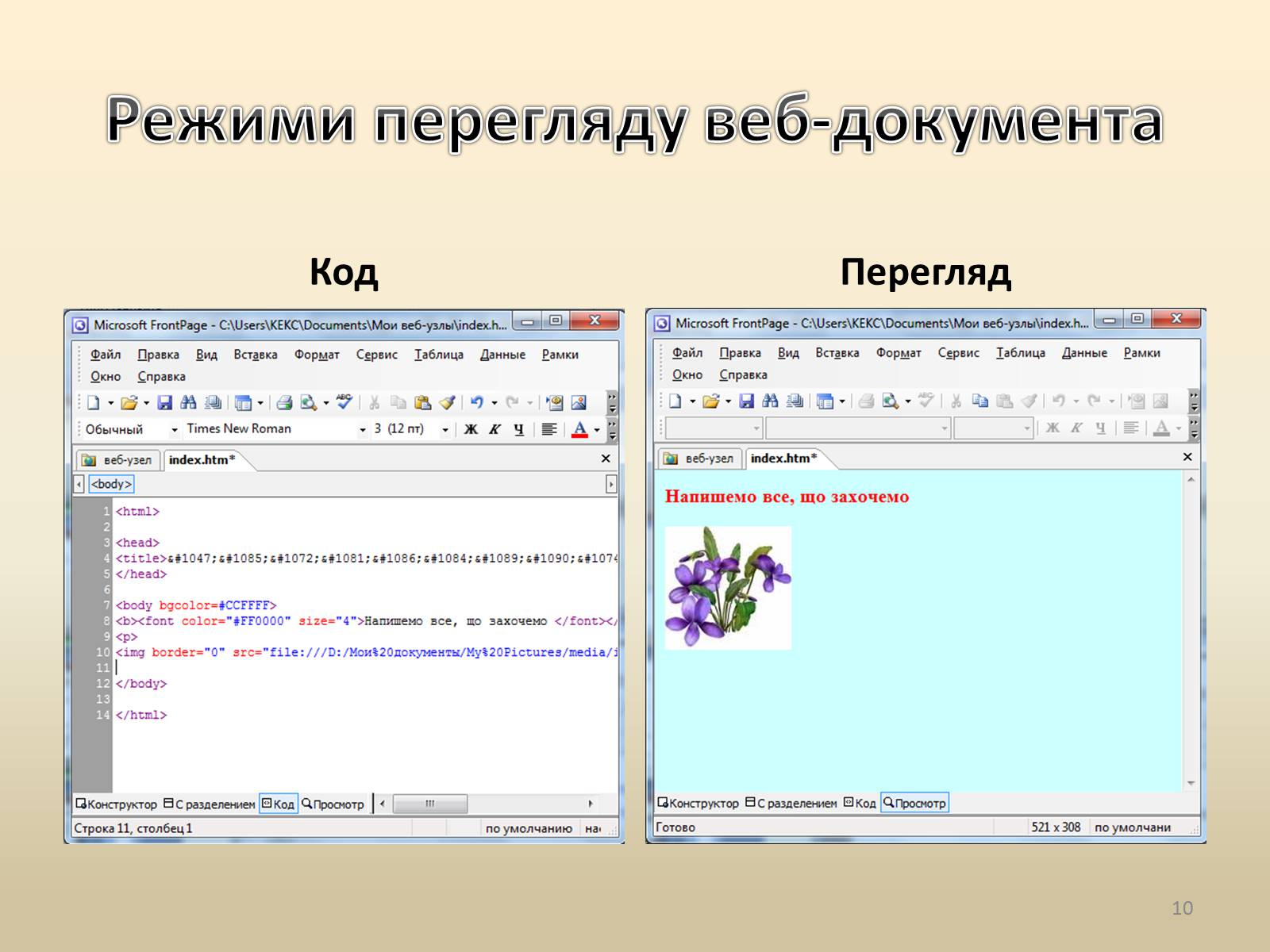Toggle bold Ж button in left window
This screenshot has width=1270, height=952.
(x=471, y=429)
